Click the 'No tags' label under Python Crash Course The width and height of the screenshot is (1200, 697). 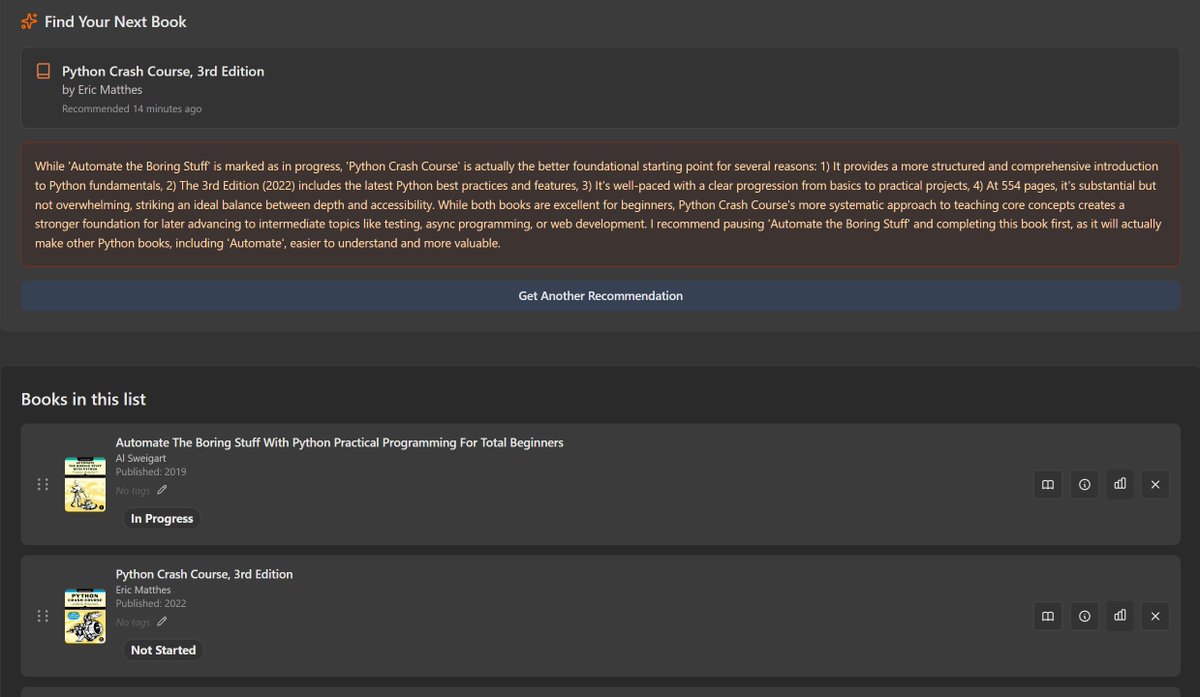point(133,623)
